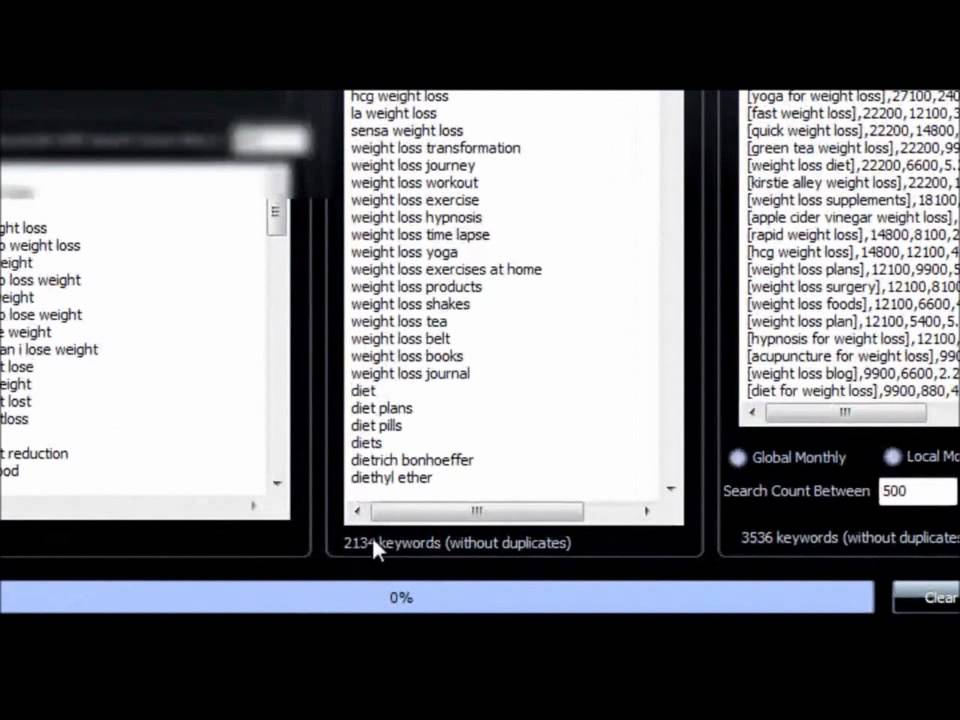Select '[hypnosis for weight loss]' result row
The image size is (960, 720).
tap(853, 339)
